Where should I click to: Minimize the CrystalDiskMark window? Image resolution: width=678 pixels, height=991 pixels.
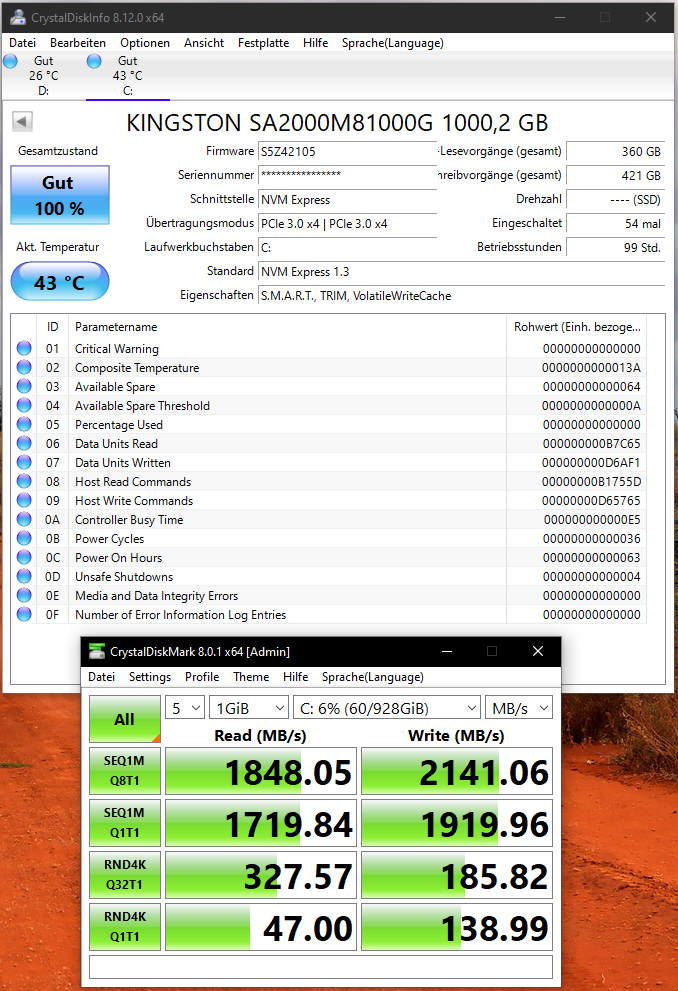click(447, 651)
